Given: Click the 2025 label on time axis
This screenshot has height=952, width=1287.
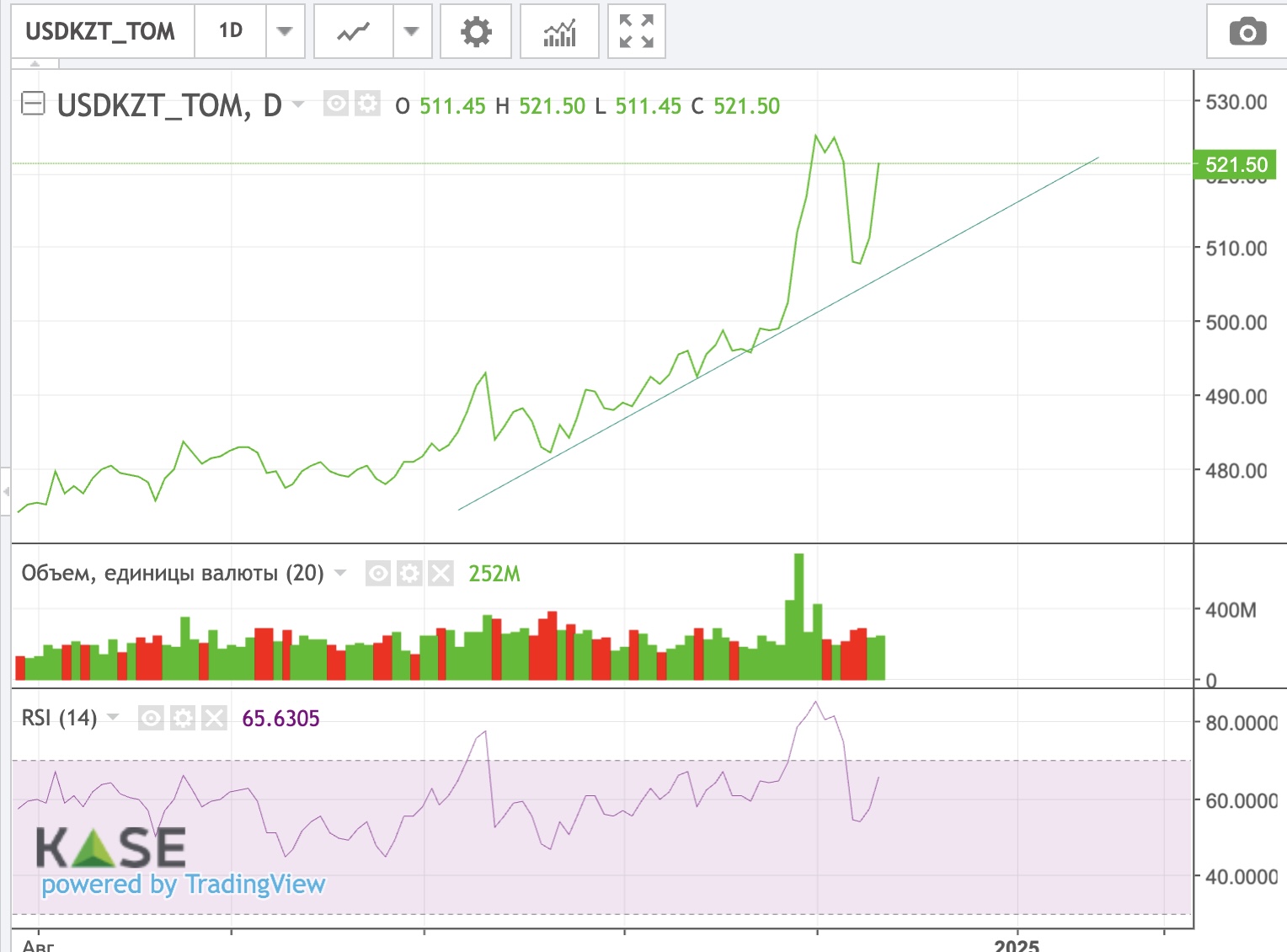Looking at the screenshot, I should 1017,945.
